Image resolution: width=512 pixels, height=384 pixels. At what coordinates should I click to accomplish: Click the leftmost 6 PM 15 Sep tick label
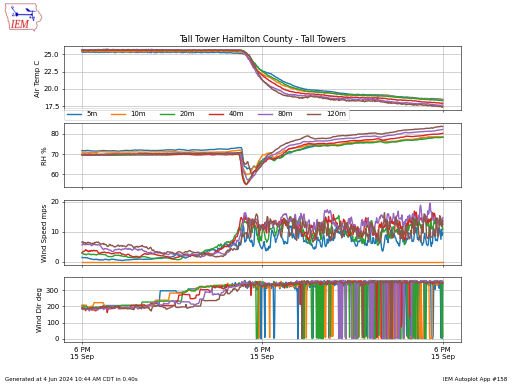(82, 353)
